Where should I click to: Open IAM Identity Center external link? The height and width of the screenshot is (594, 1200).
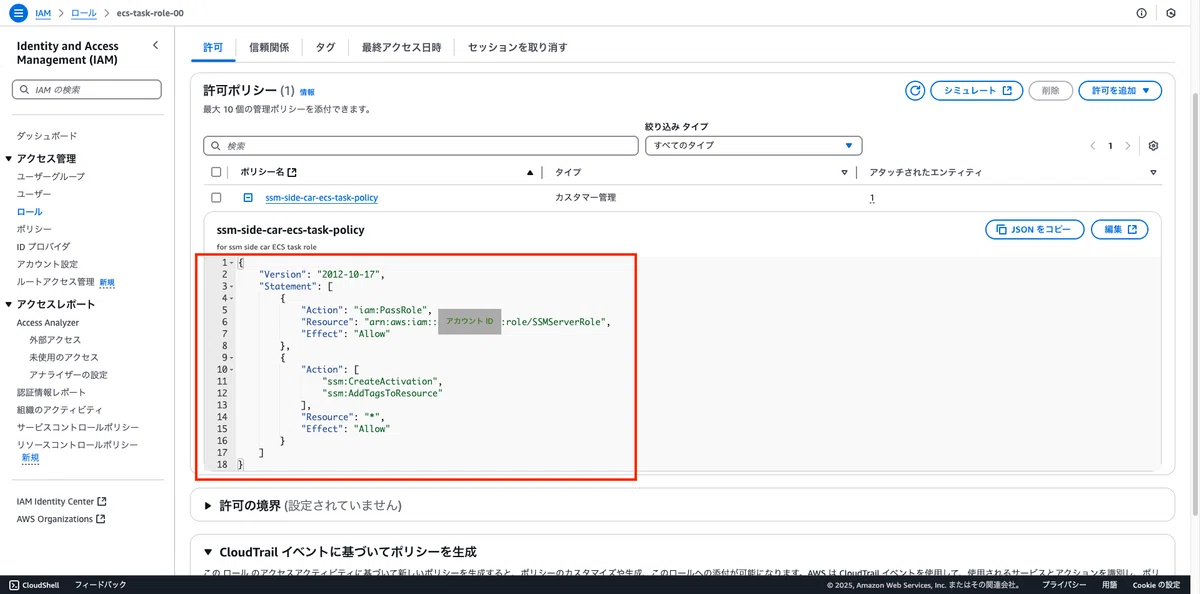click(62, 502)
